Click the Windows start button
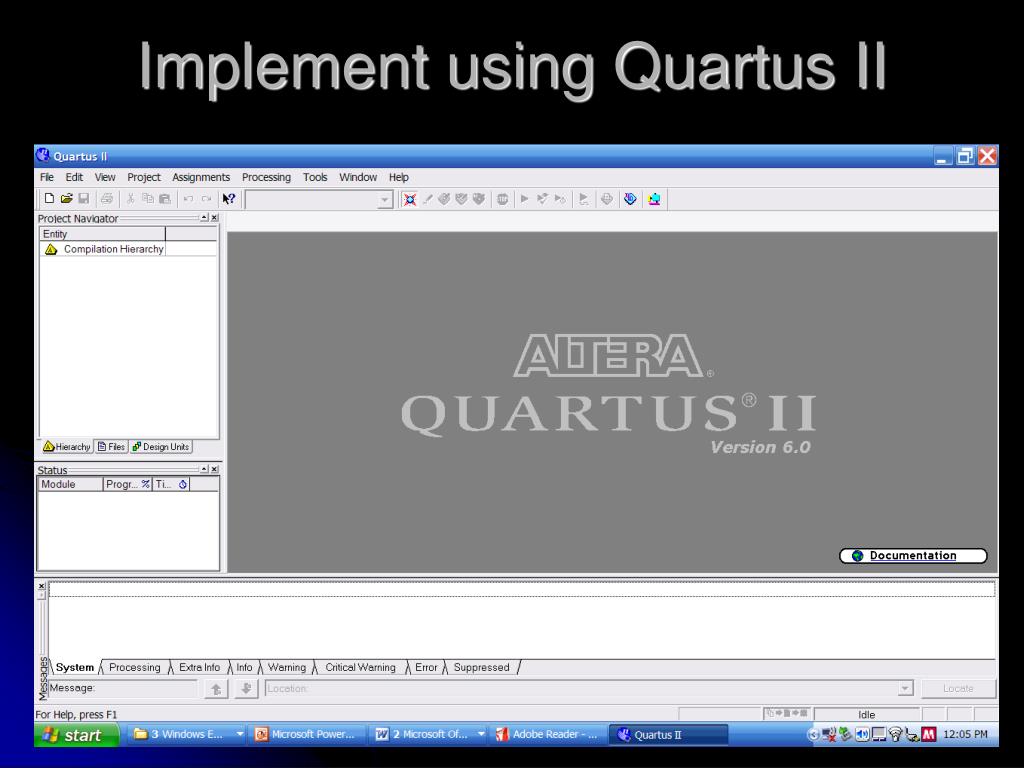 pyautogui.click(x=76, y=735)
